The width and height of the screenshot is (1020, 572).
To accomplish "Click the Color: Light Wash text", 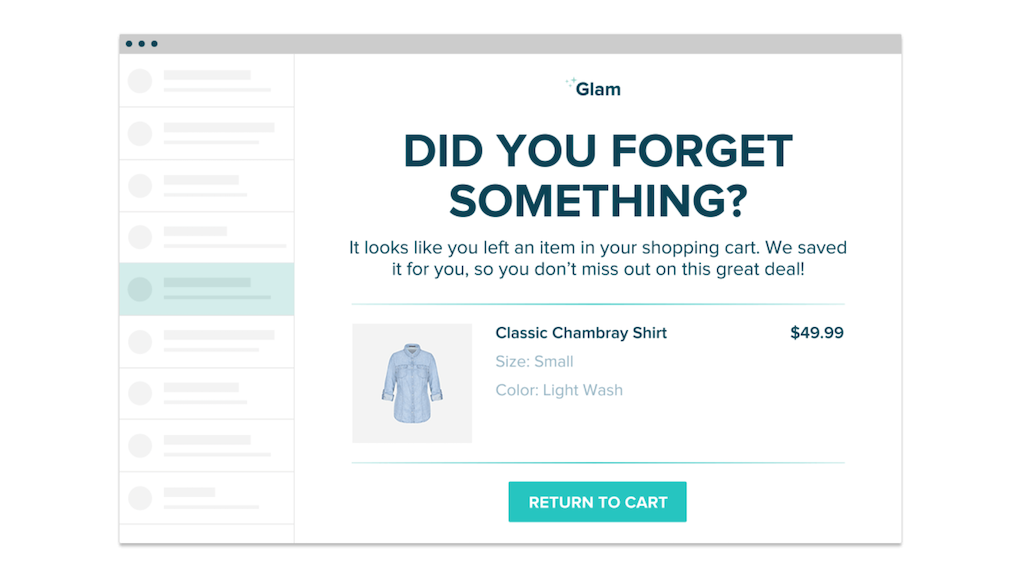I will [559, 390].
